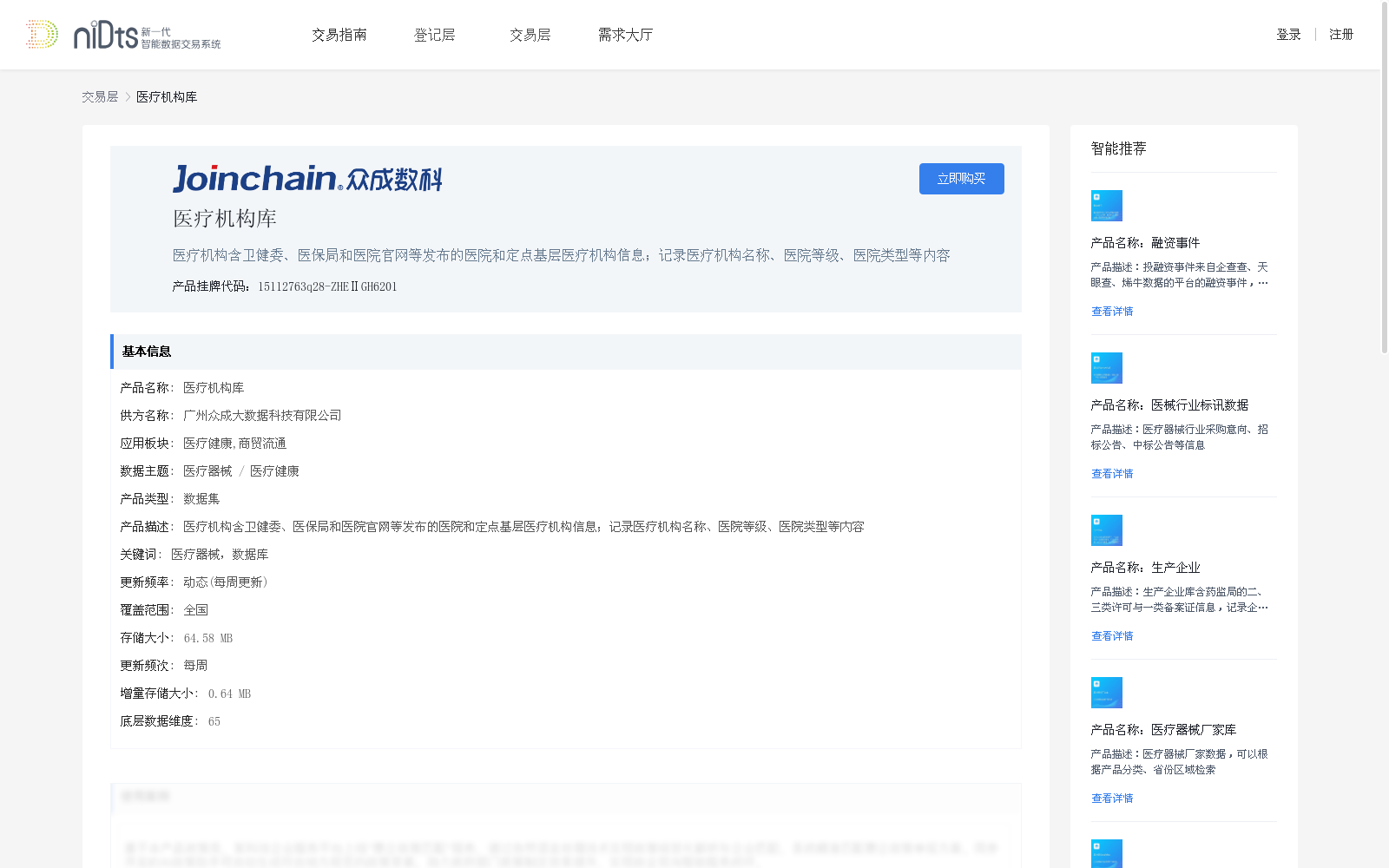Select product code 15112763q28-ZHEⅡGH6201
1389x868 pixels.
coord(327,286)
